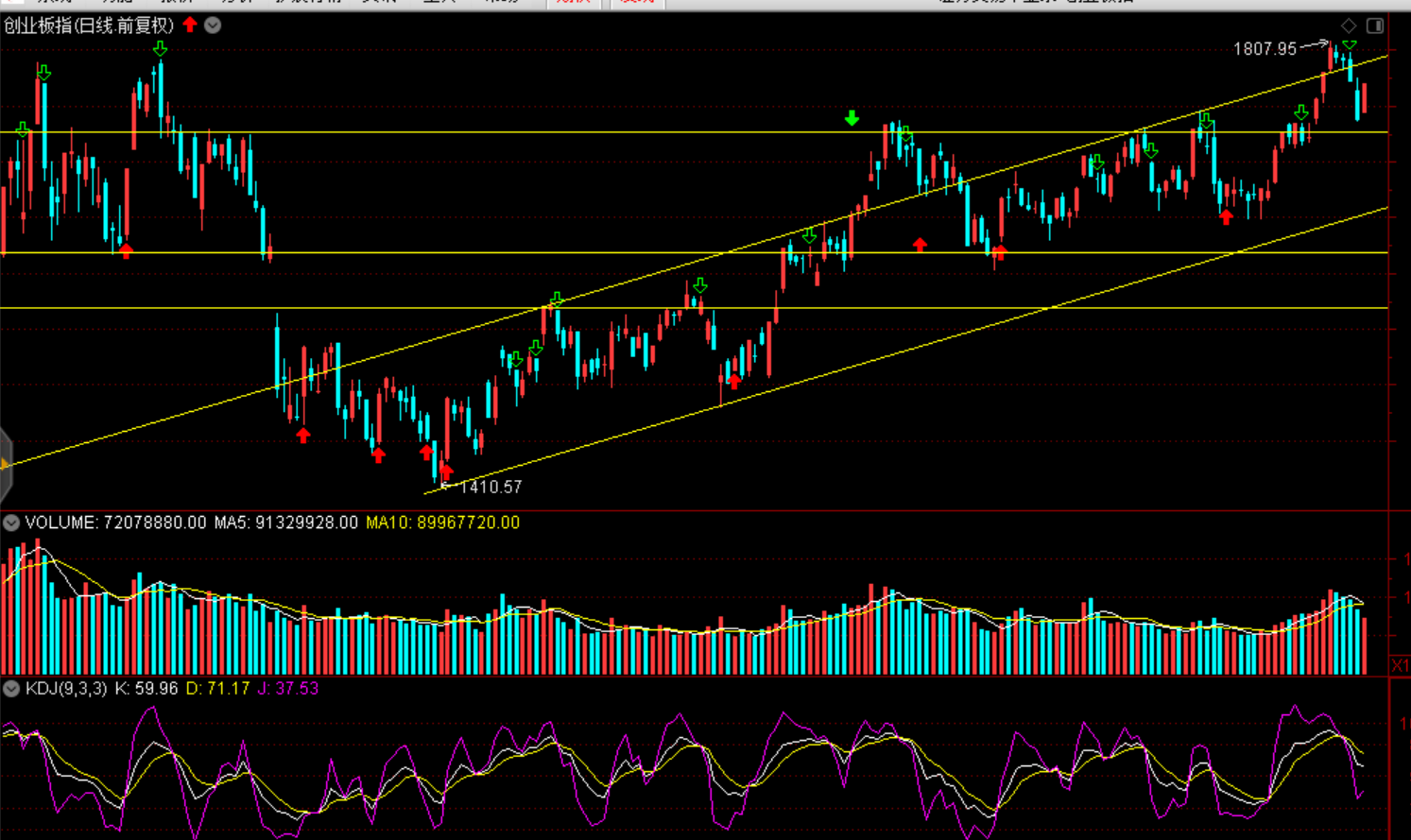The image size is (1411, 840).
Task: Expand the VOLUME indicator options menu
Action: coord(11,523)
